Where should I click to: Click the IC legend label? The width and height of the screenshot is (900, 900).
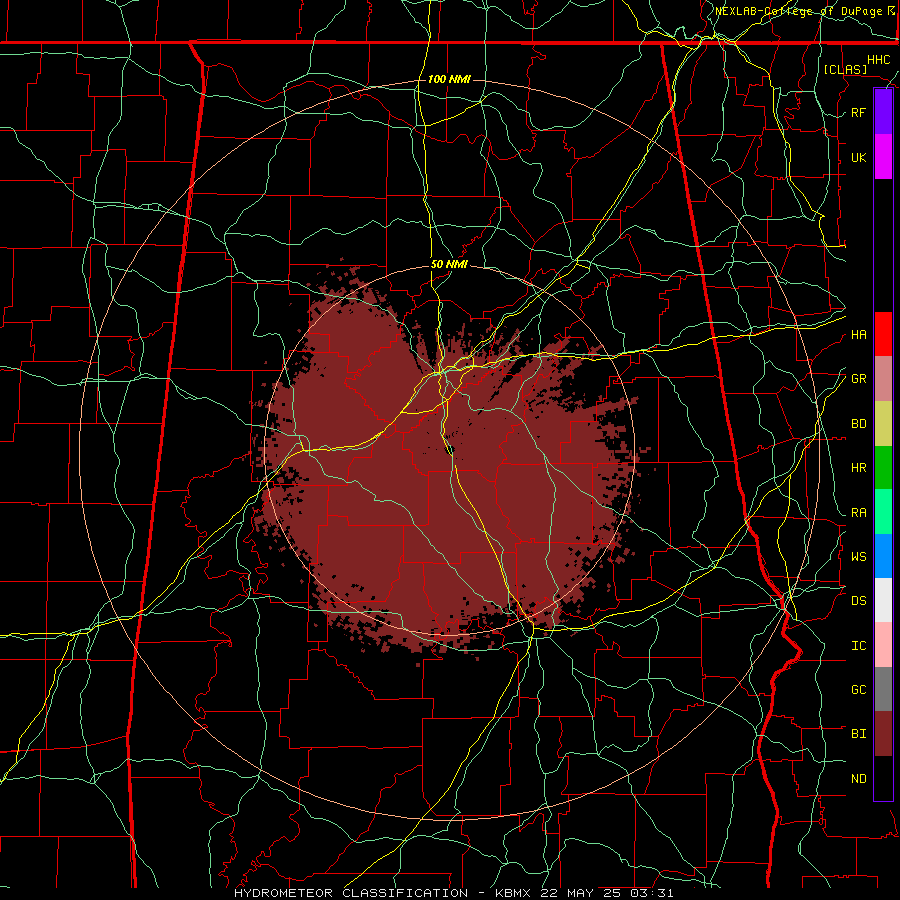[x=858, y=646]
